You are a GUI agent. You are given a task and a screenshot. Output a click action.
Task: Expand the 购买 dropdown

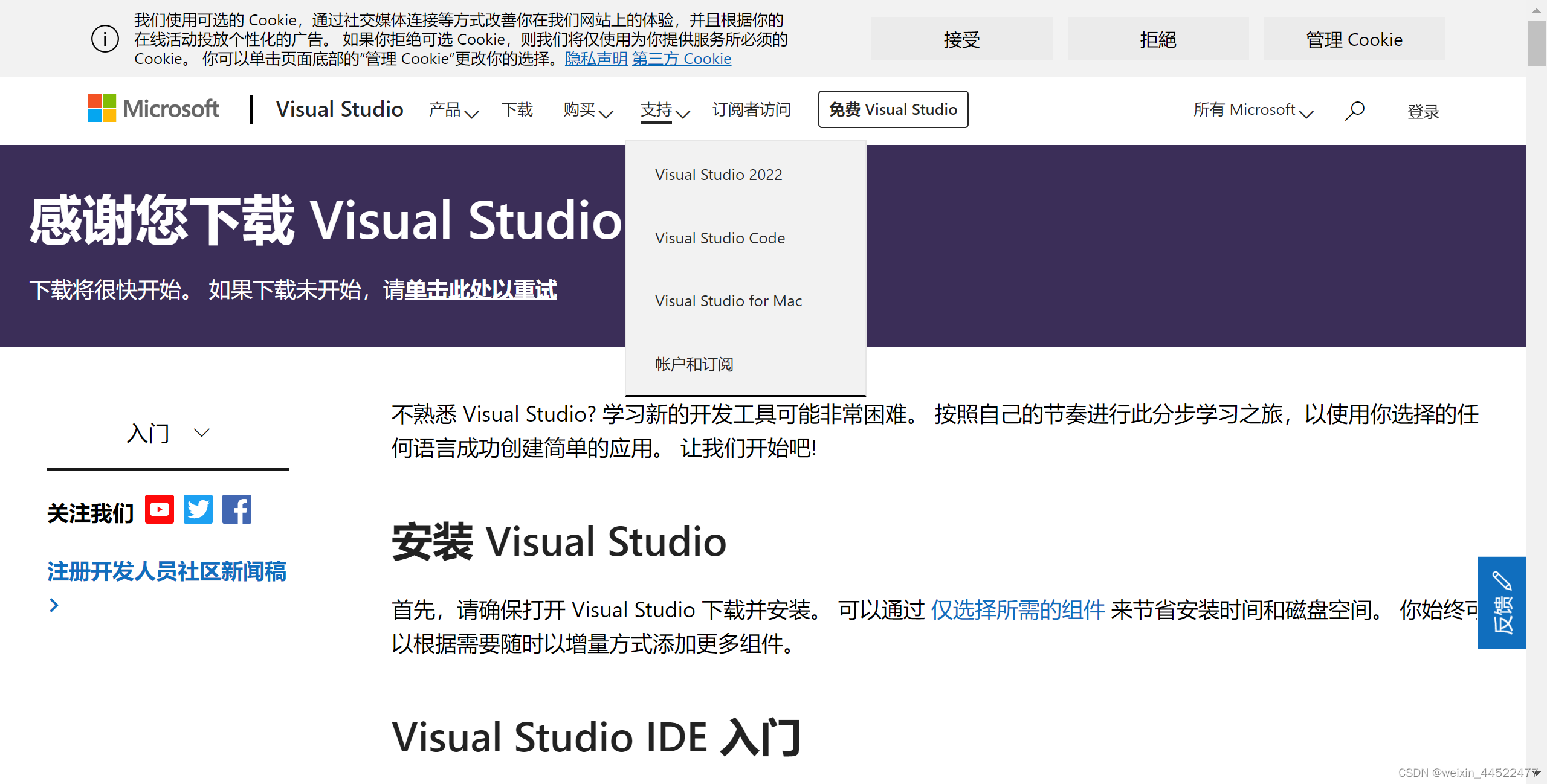pos(587,110)
